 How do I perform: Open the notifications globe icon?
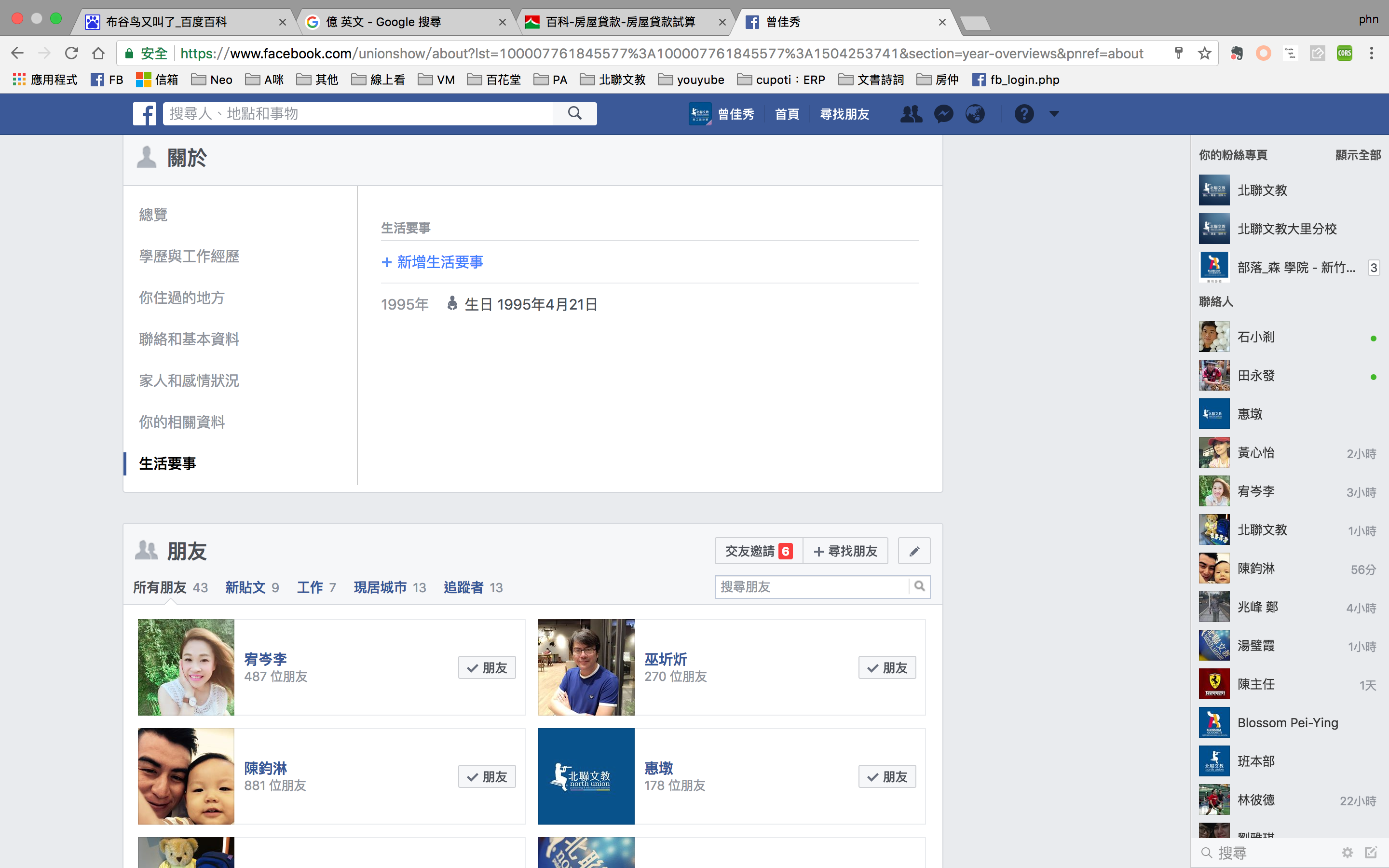pos(975,114)
